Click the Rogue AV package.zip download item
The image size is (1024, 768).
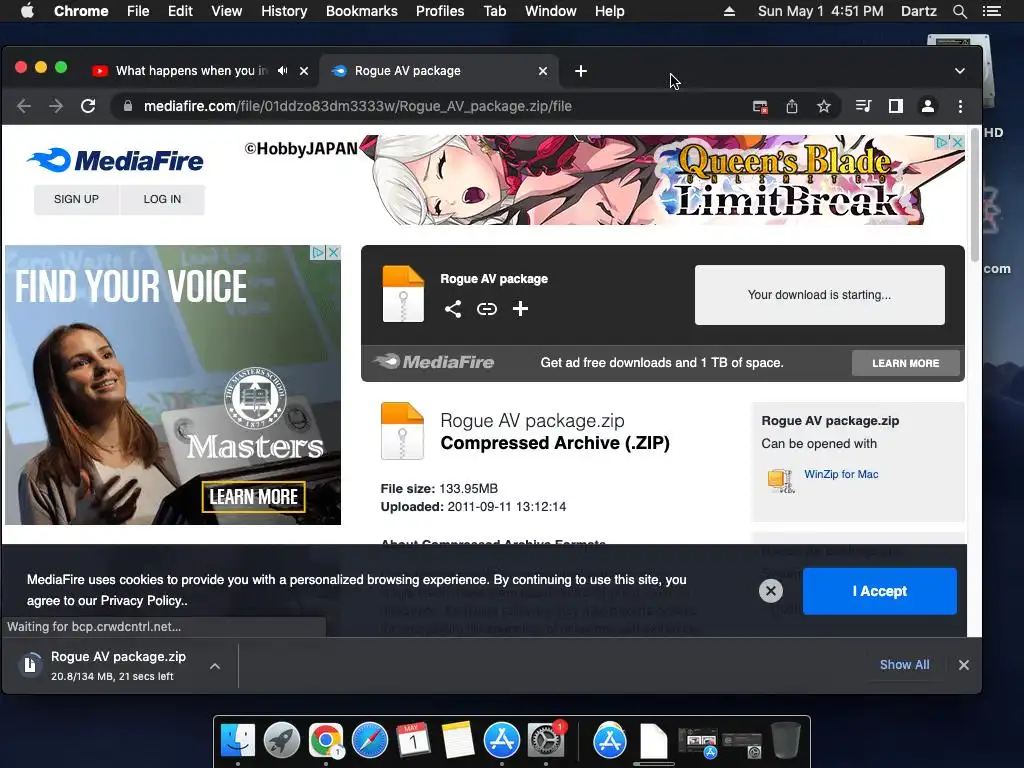coord(118,665)
